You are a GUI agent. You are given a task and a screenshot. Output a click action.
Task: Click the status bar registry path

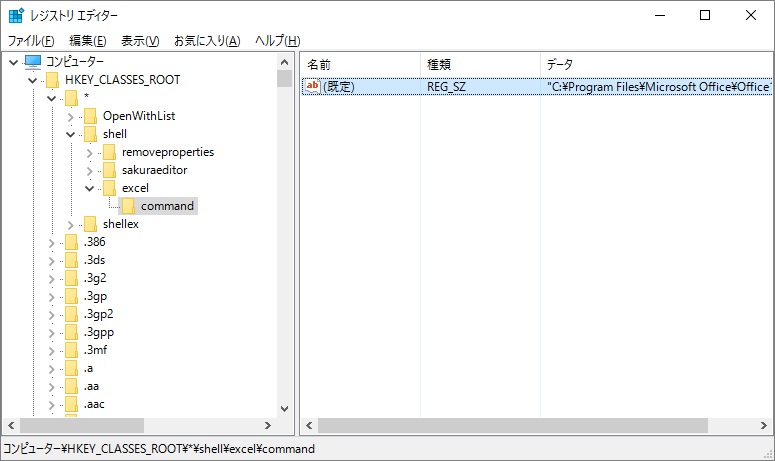tap(159, 449)
